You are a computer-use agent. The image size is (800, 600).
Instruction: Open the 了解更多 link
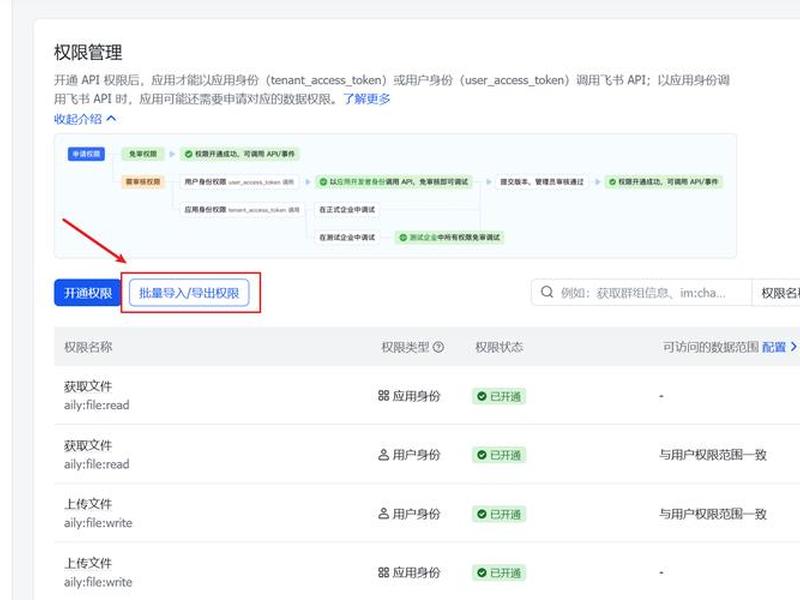click(x=367, y=98)
